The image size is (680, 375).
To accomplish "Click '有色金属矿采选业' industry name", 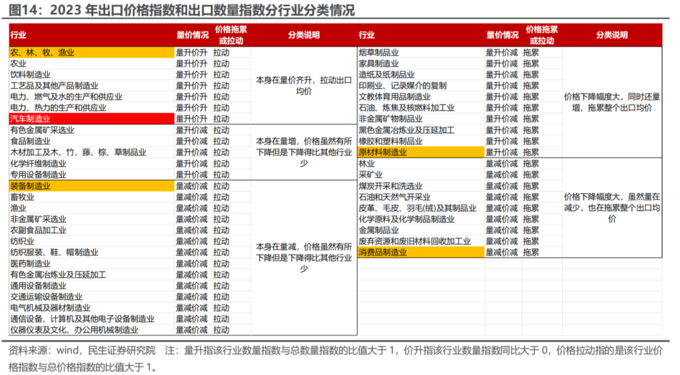I will (42, 130).
